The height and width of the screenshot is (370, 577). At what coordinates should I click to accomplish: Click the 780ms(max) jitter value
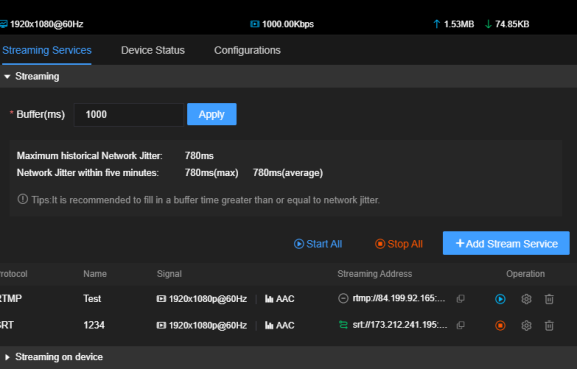click(x=212, y=173)
